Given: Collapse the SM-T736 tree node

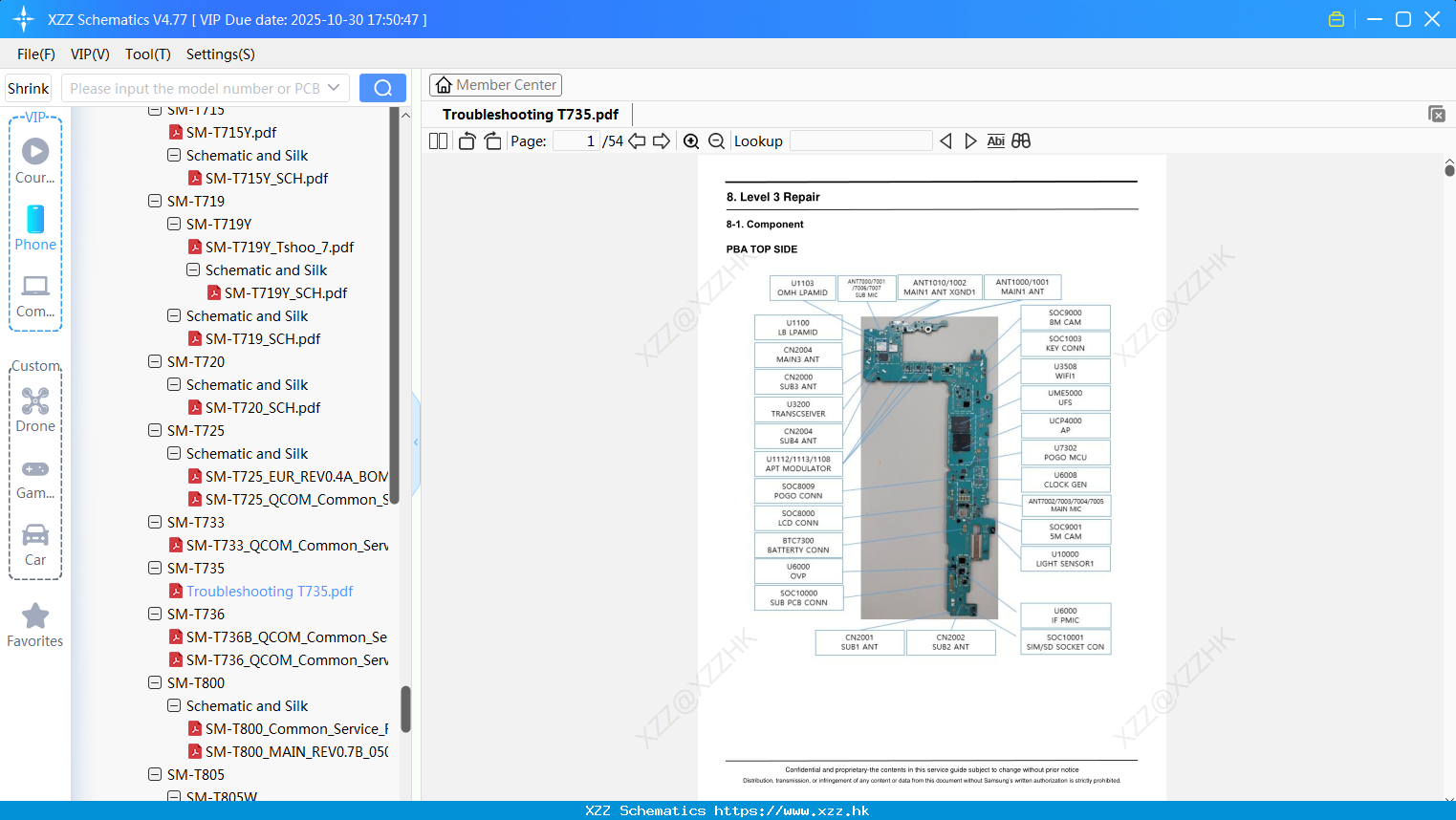Looking at the screenshot, I should pos(155,614).
